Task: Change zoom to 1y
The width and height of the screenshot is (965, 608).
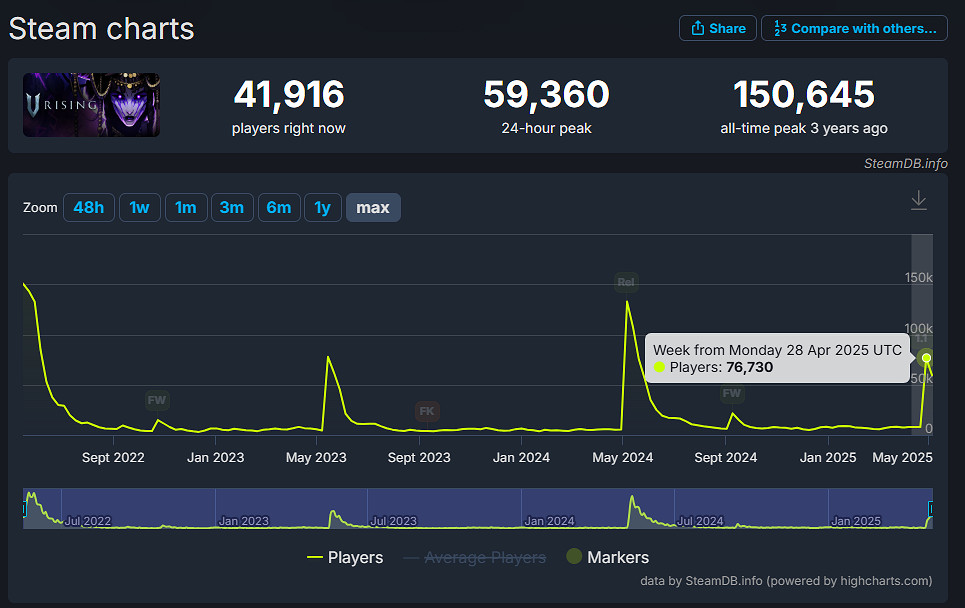Action: pyautogui.click(x=322, y=207)
